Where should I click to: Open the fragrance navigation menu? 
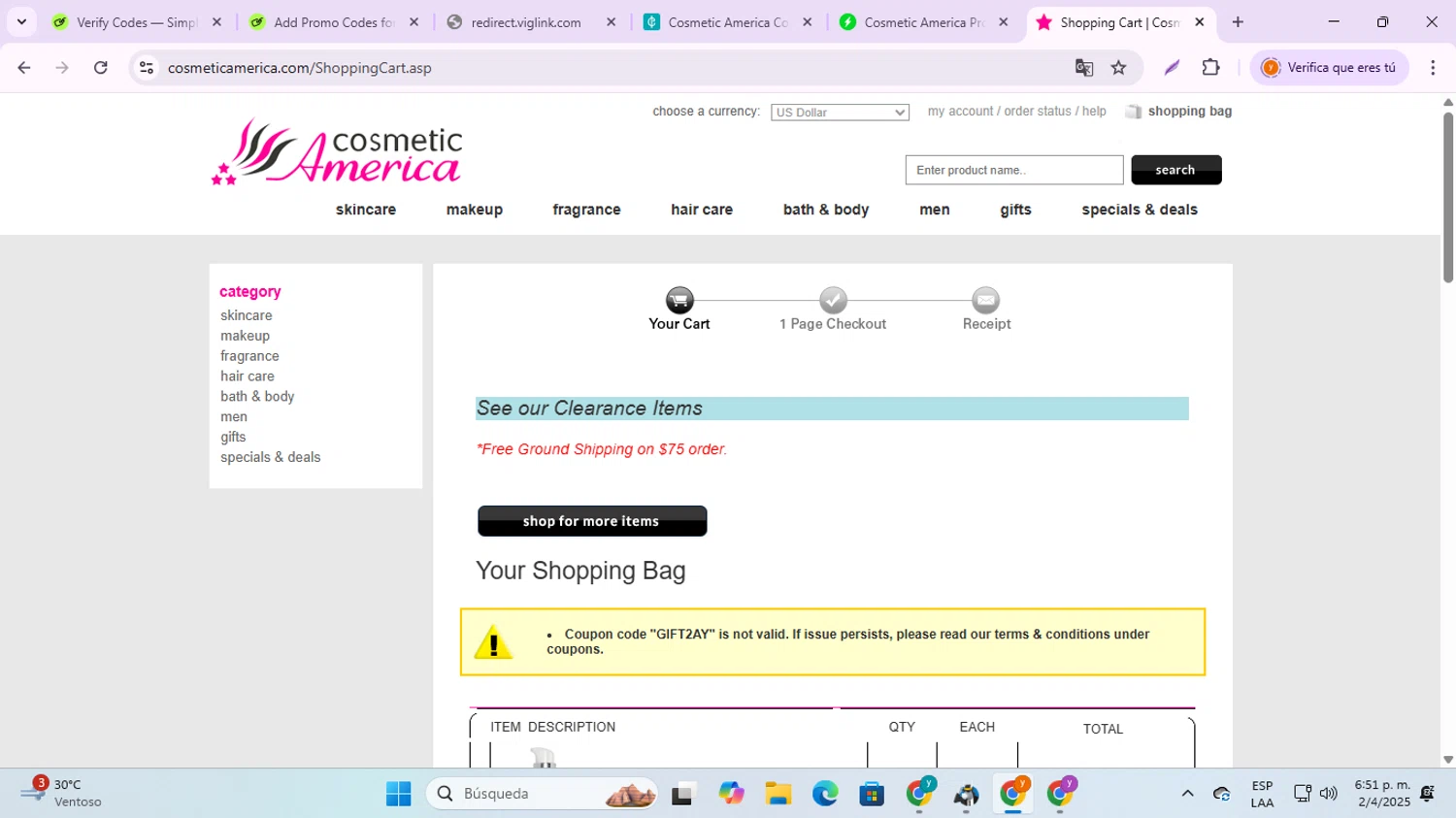coord(586,210)
